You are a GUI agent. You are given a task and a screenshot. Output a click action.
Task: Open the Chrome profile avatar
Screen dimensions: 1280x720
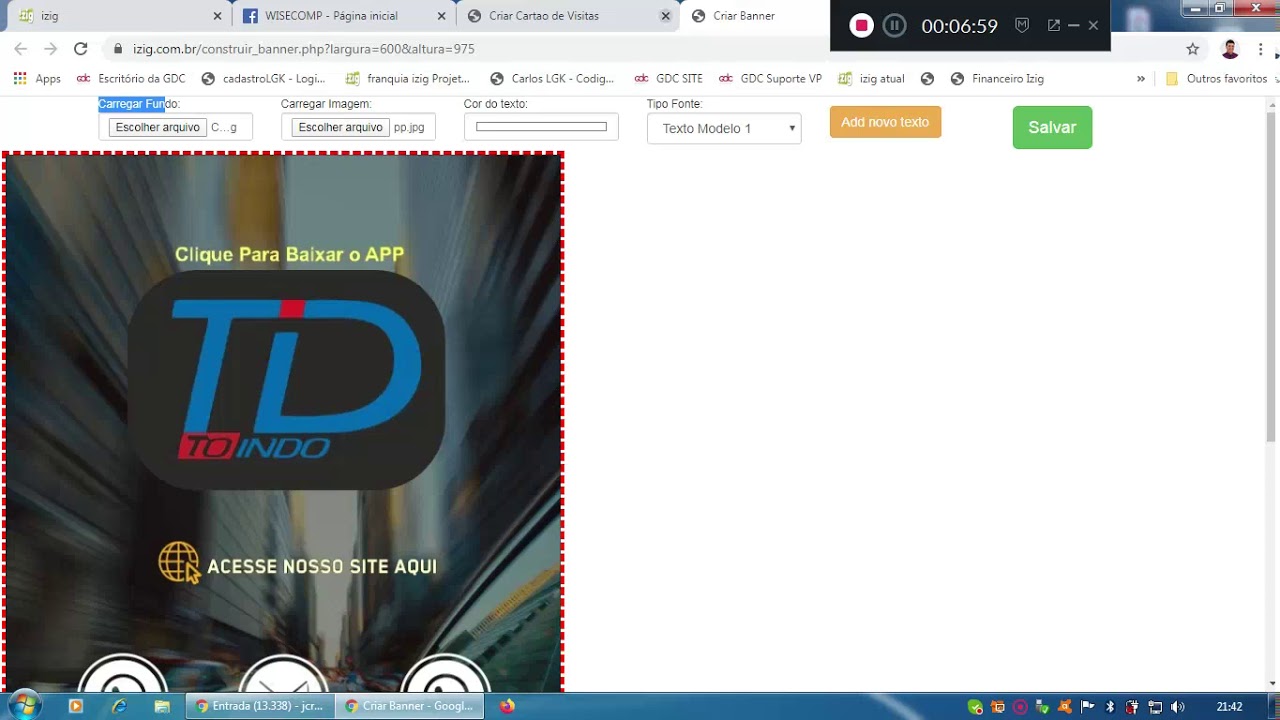click(x=1230, y=49)
